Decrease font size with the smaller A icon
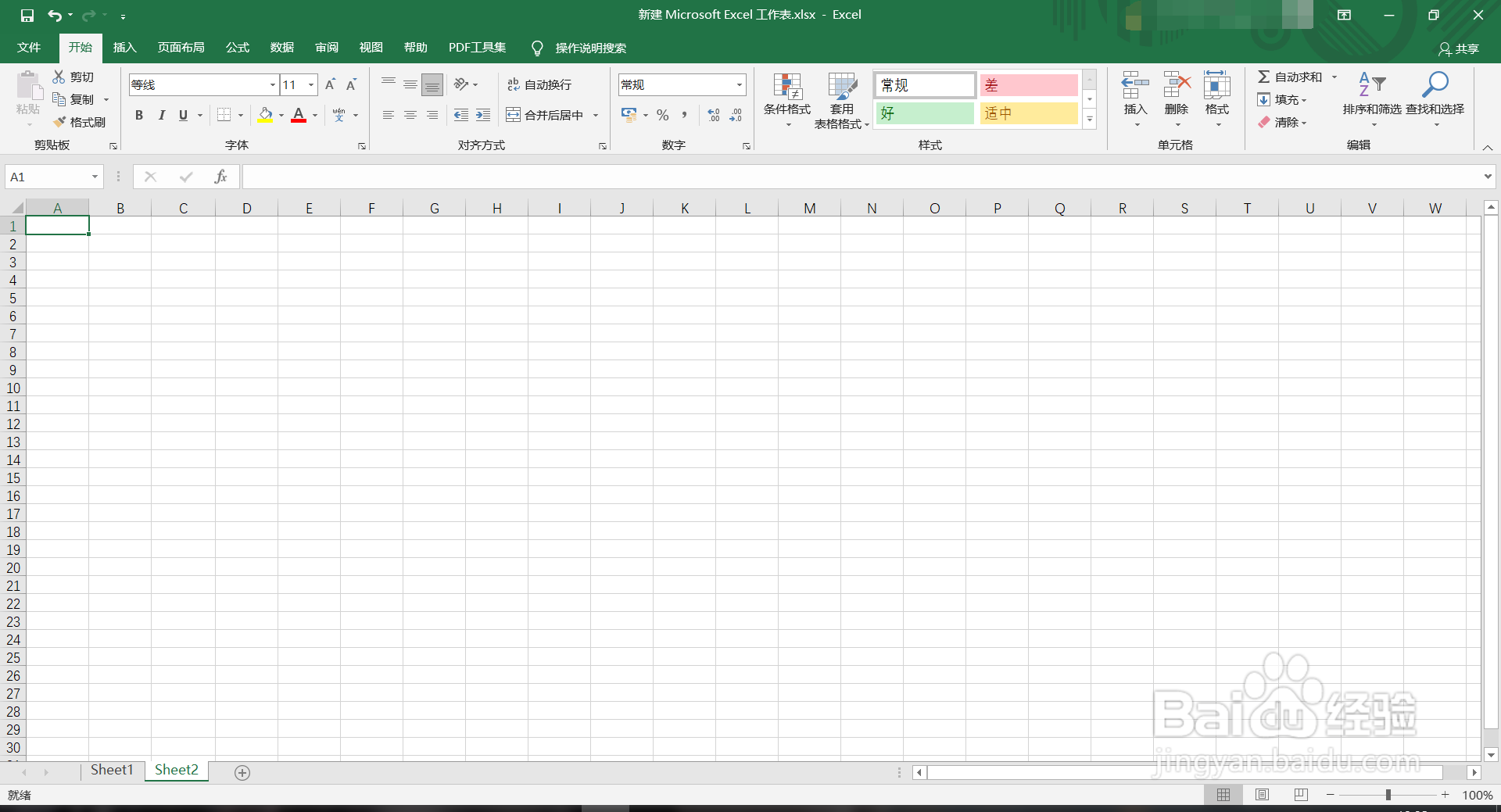Image resolution: width=1501 pixels, height=812 pixels. click(x=352, y=84)
